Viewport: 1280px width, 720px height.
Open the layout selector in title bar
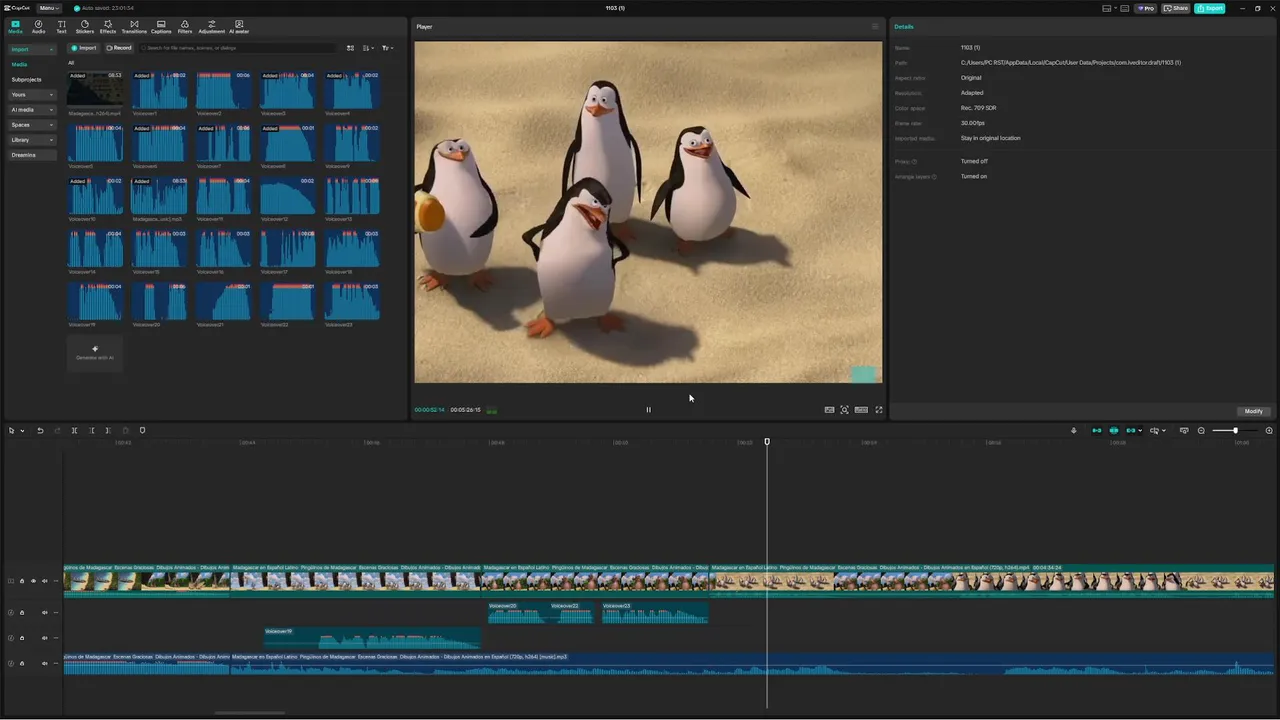click(1109, 8)
